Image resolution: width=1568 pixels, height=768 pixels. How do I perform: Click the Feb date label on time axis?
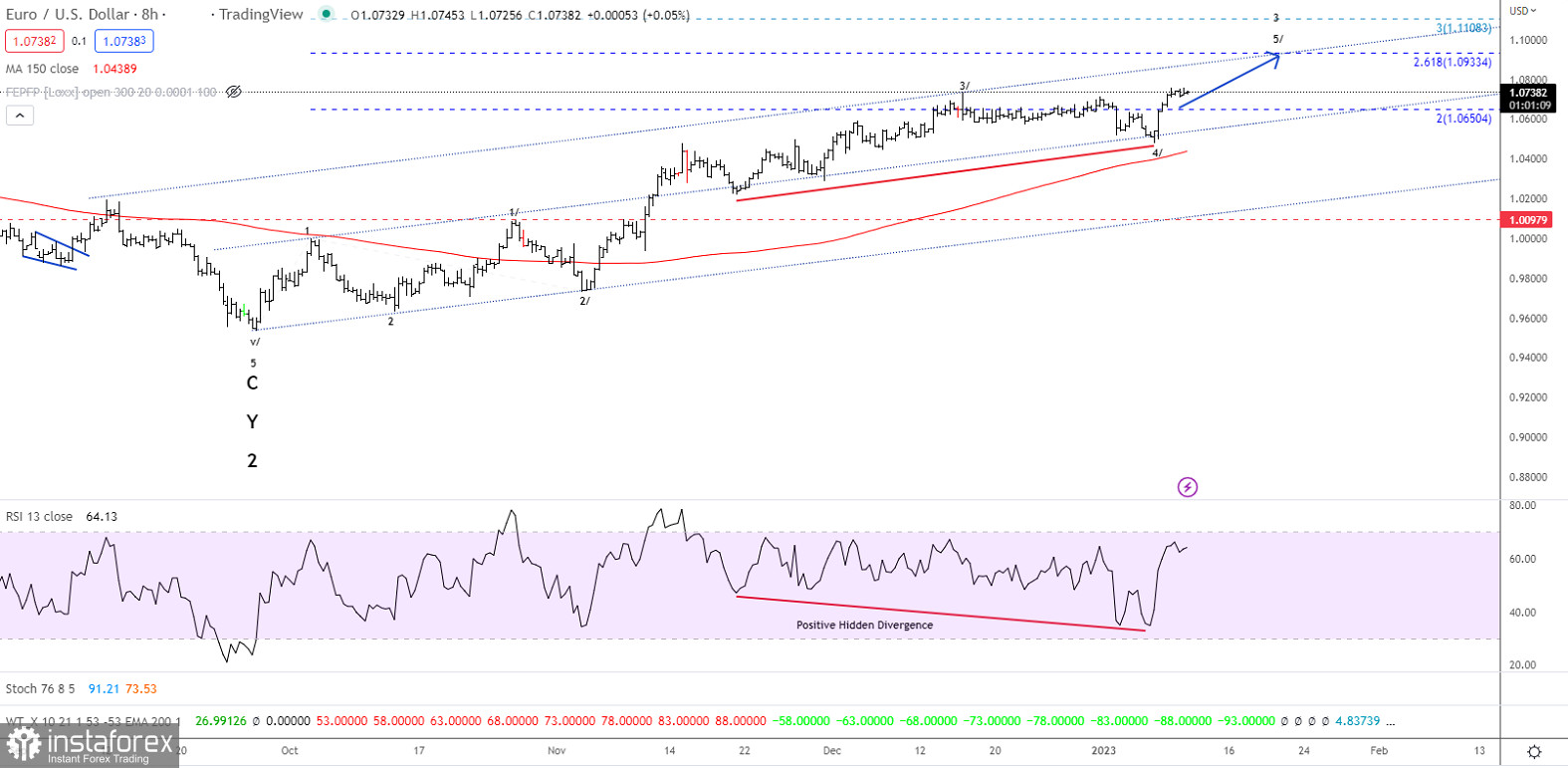pyautogui.click(x=1379, y=750)
